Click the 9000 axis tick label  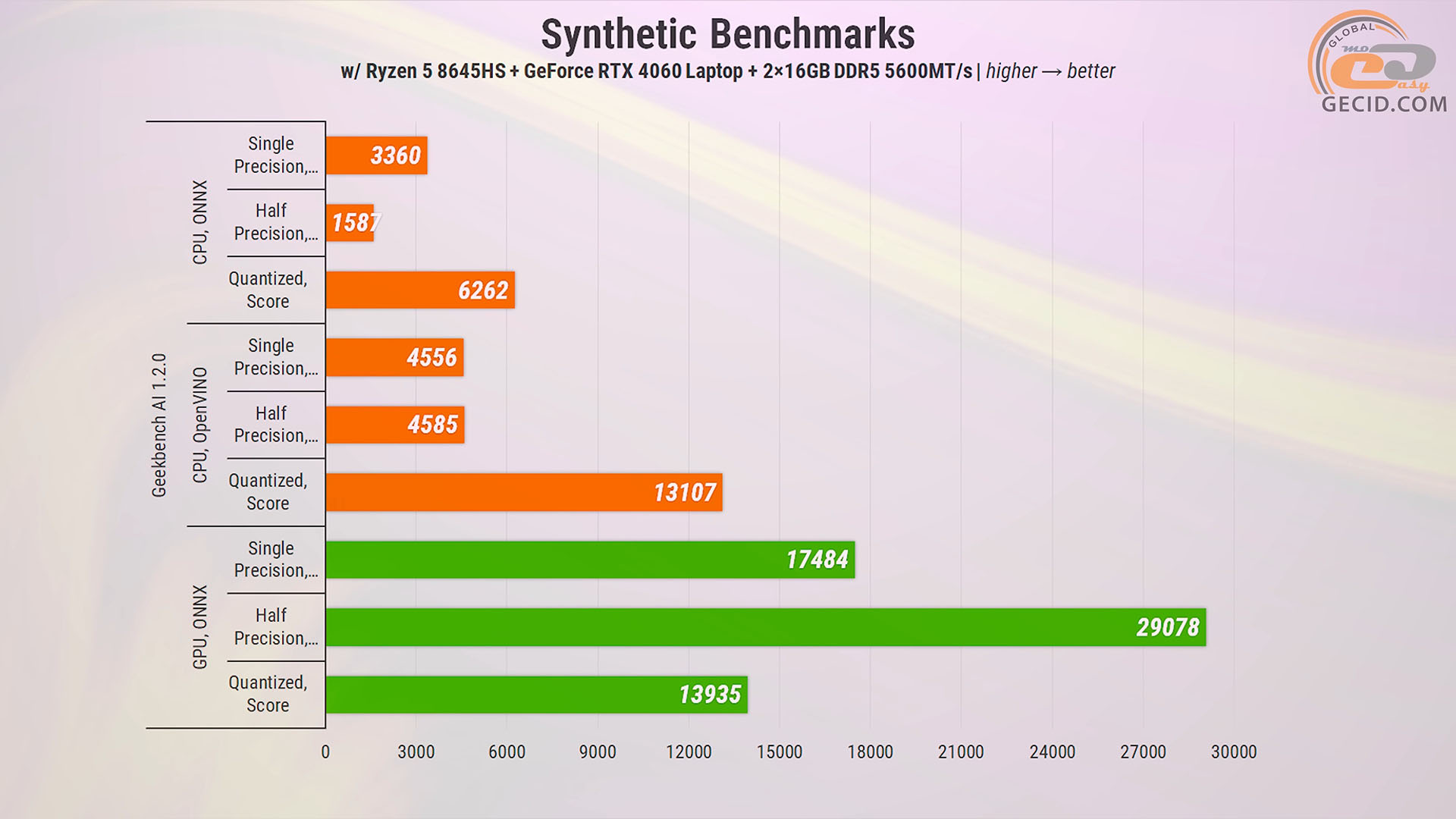598,752
